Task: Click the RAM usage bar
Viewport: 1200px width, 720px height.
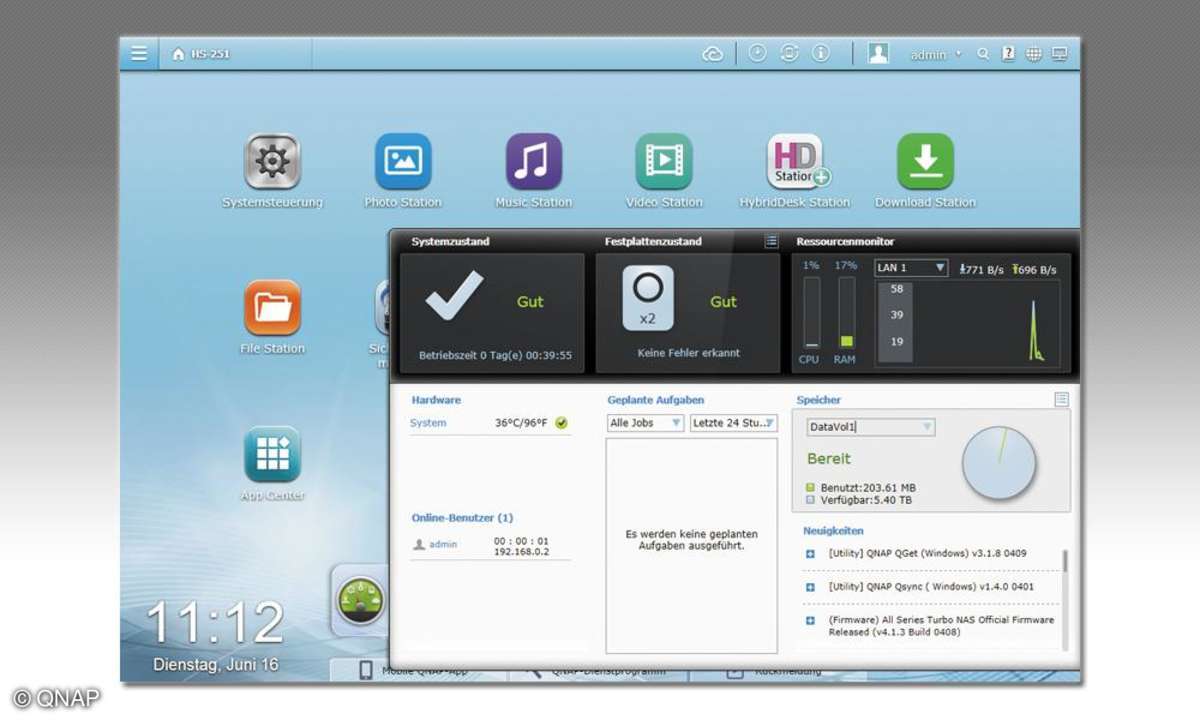Action: [x=846, y=313]
